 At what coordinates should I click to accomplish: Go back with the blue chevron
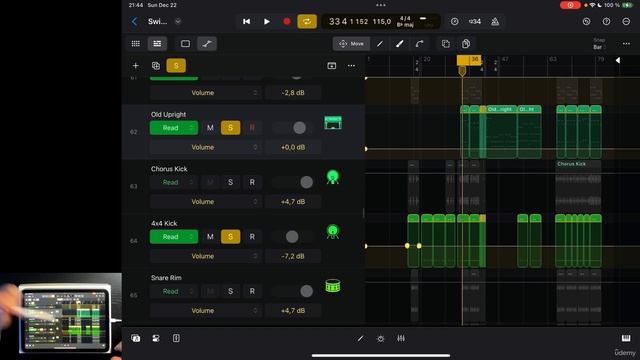point(134,22)
